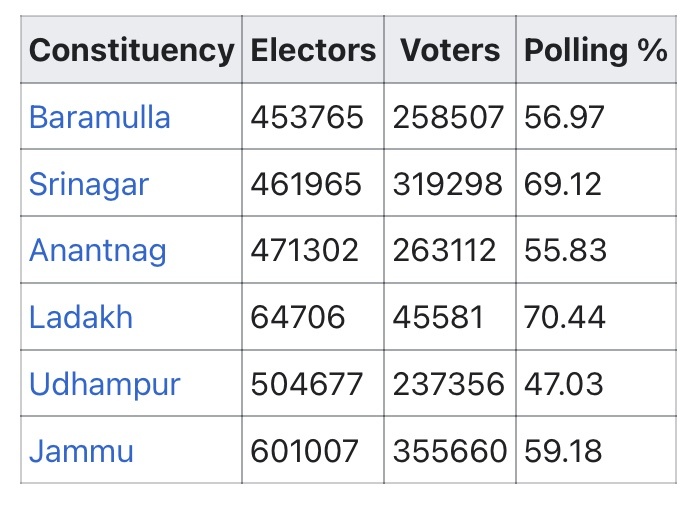Screen dimensions: 697x506
Task: Click Jammu's voters value 355660
Action: (x=449, y=451)
